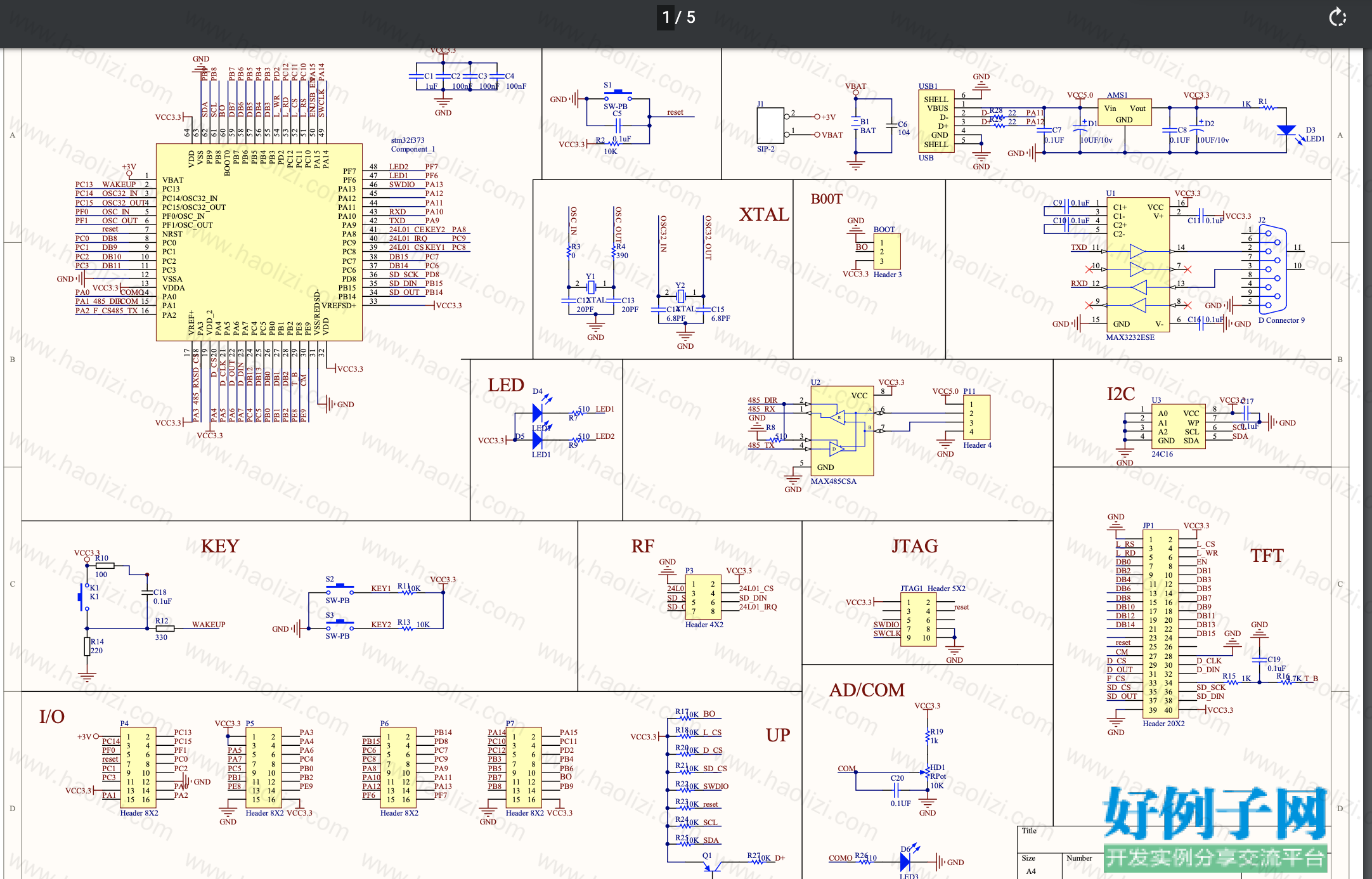1372x879 pixels.
Task: Click the D Connector 9 serial port symbol
Action: click(x=1272, y=270)
